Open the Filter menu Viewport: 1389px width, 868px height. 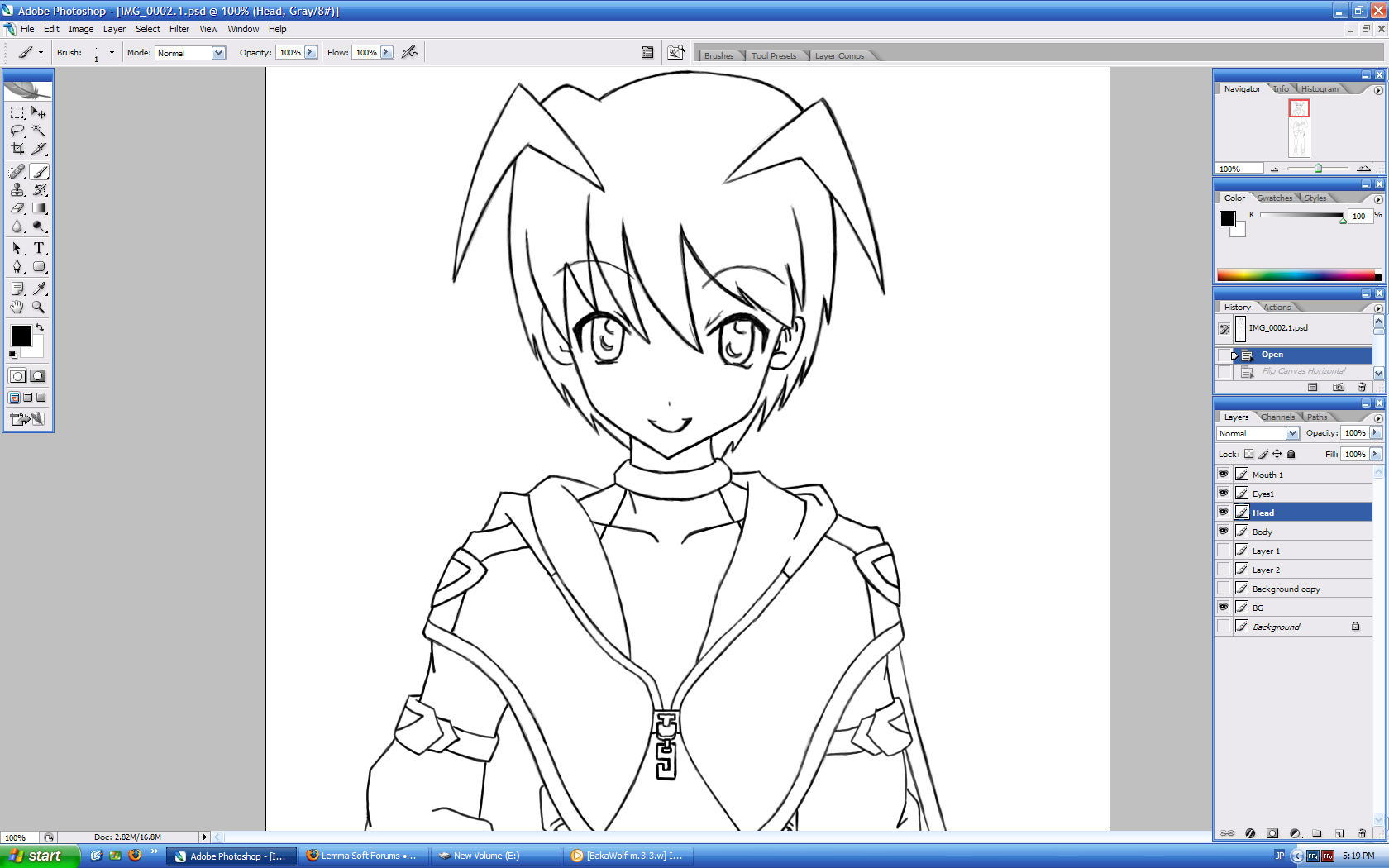pos(179,29)
